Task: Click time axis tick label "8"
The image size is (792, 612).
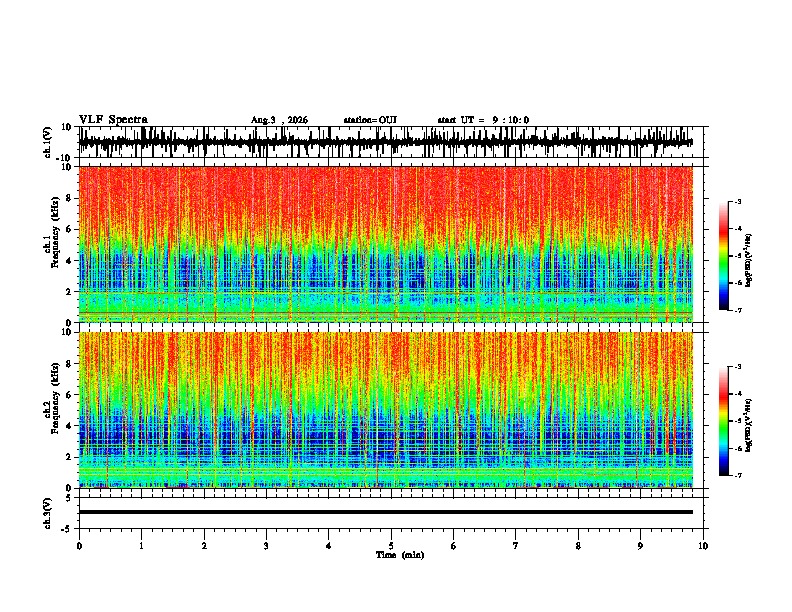Action: pos(578,546)
